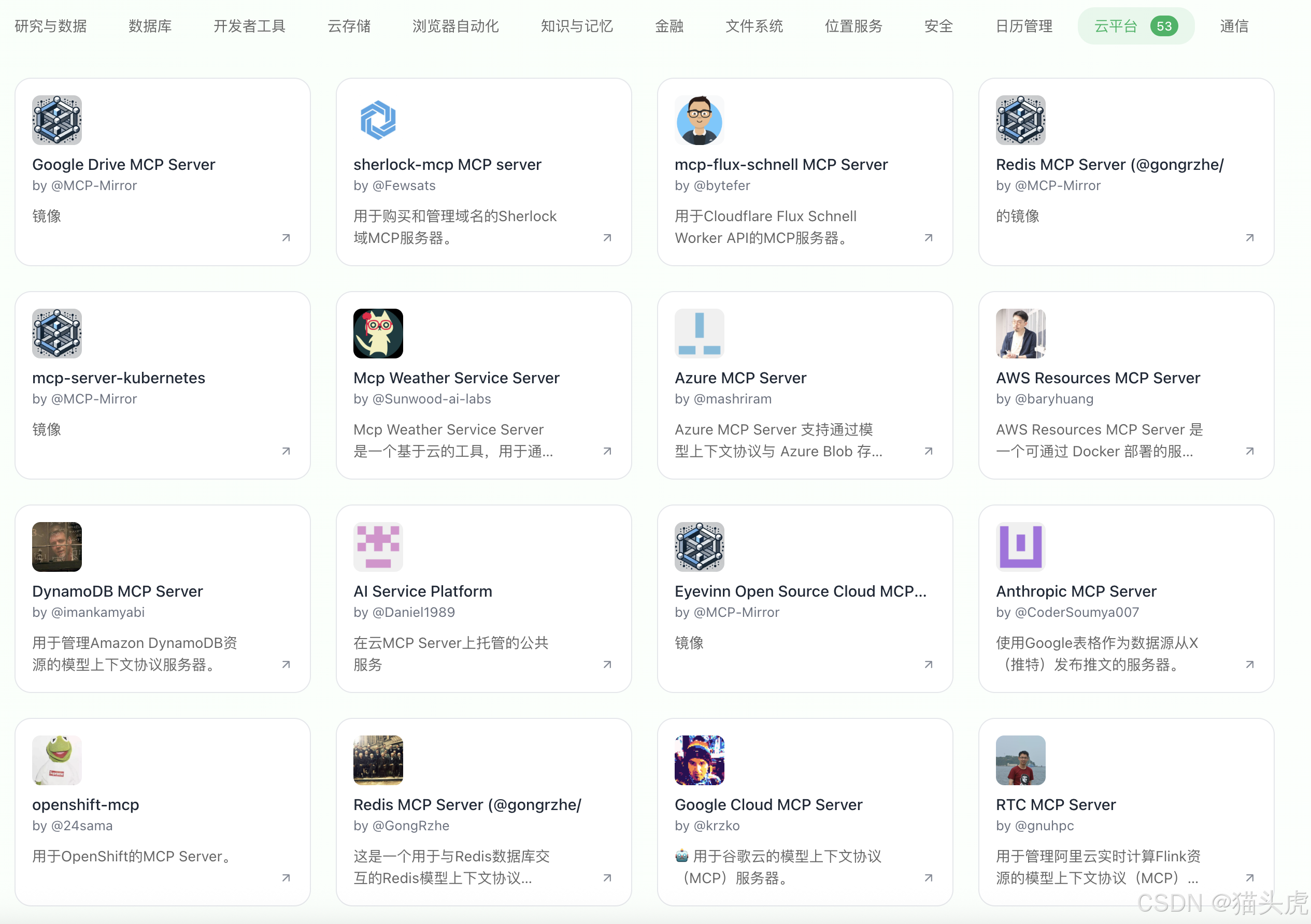This screenshot has width=1311, height=924.
Task: Select the 浏览器自动化 category tab
Action: pos(455,26)
